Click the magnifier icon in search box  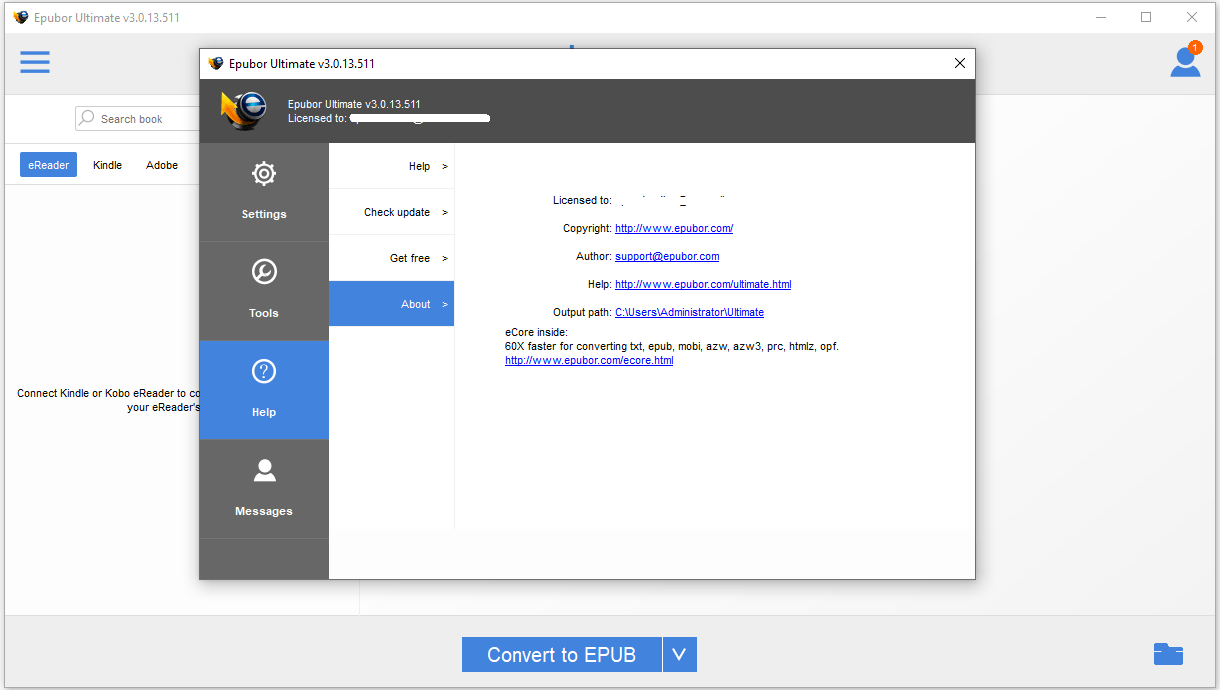tap(87, 118)
